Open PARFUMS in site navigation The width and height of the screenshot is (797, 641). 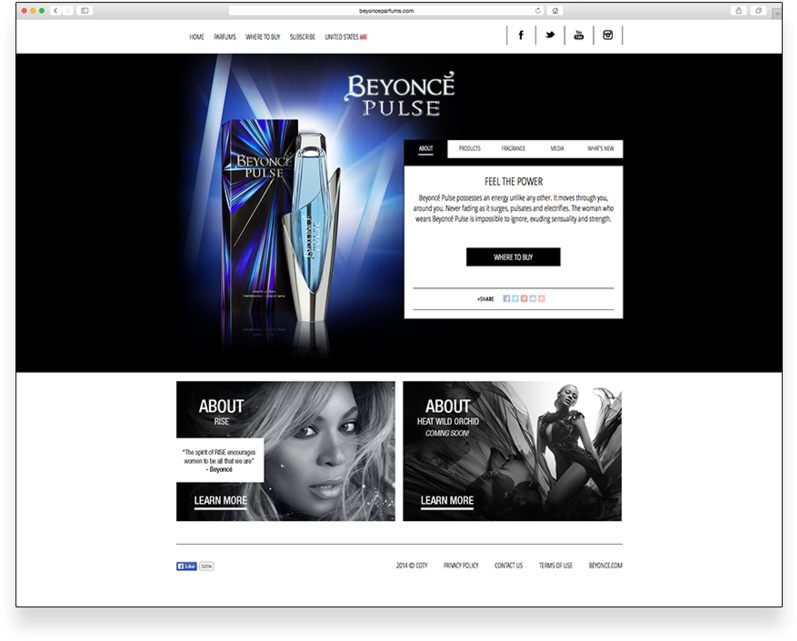click(x=225, y=37)
